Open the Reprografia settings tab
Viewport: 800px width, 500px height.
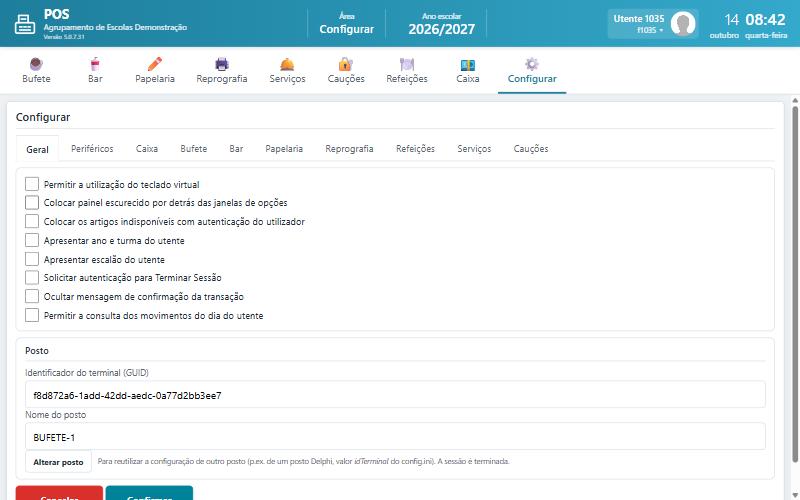(x=349, y=148)
